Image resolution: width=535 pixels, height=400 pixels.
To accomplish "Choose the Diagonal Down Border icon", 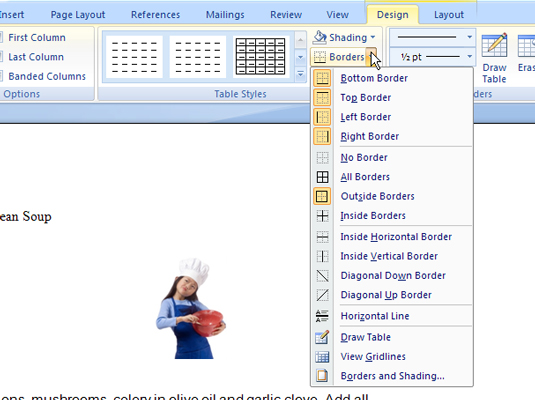I will point(322,275).
